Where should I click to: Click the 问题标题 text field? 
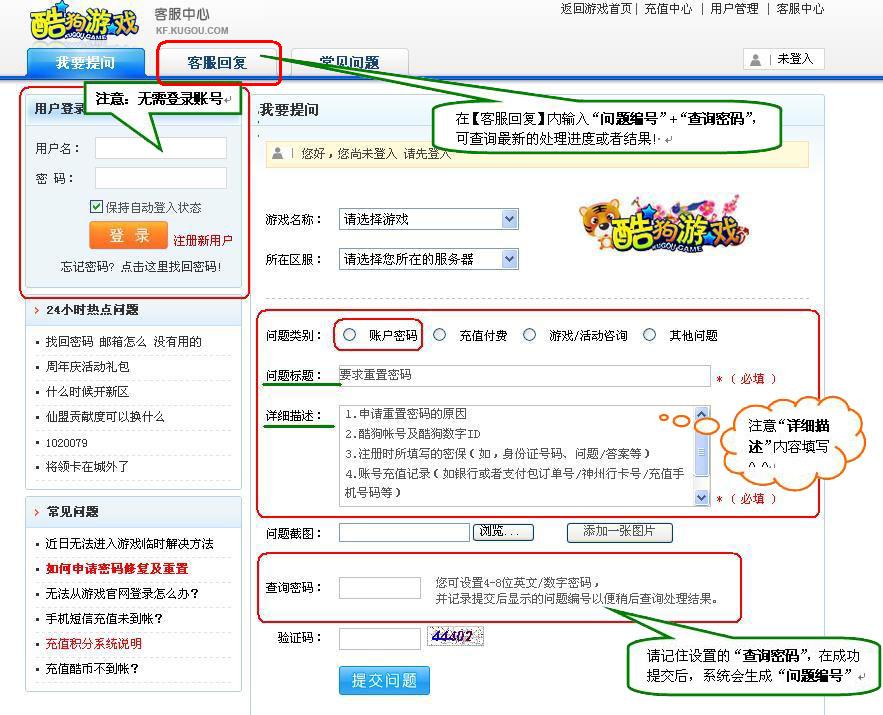coord(525,376)
